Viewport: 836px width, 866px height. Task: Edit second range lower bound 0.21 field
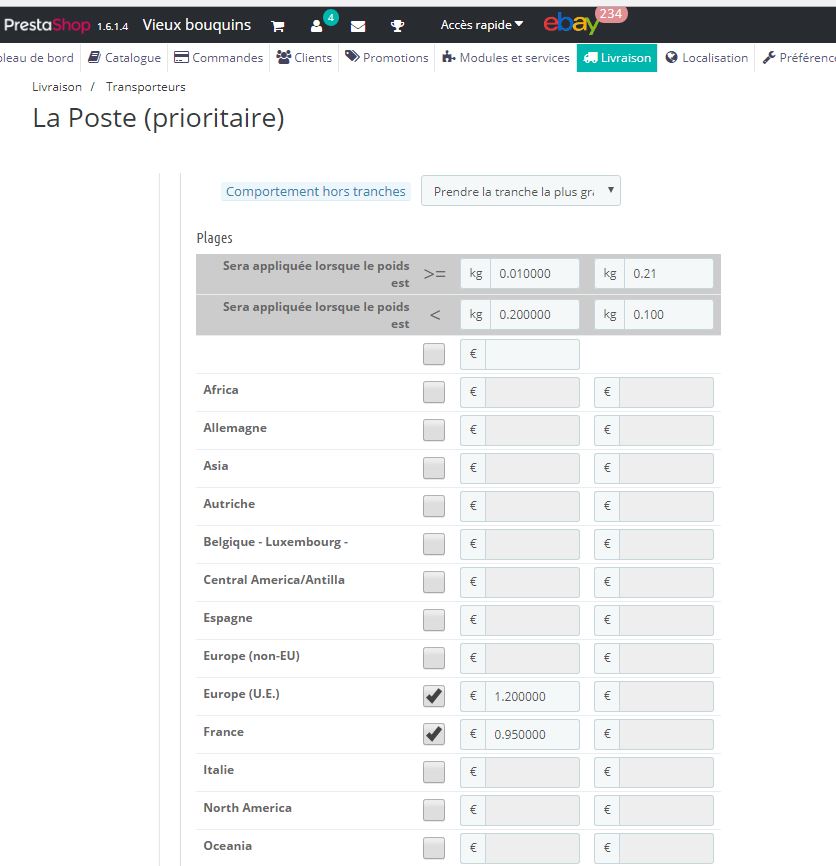point(669,273)
